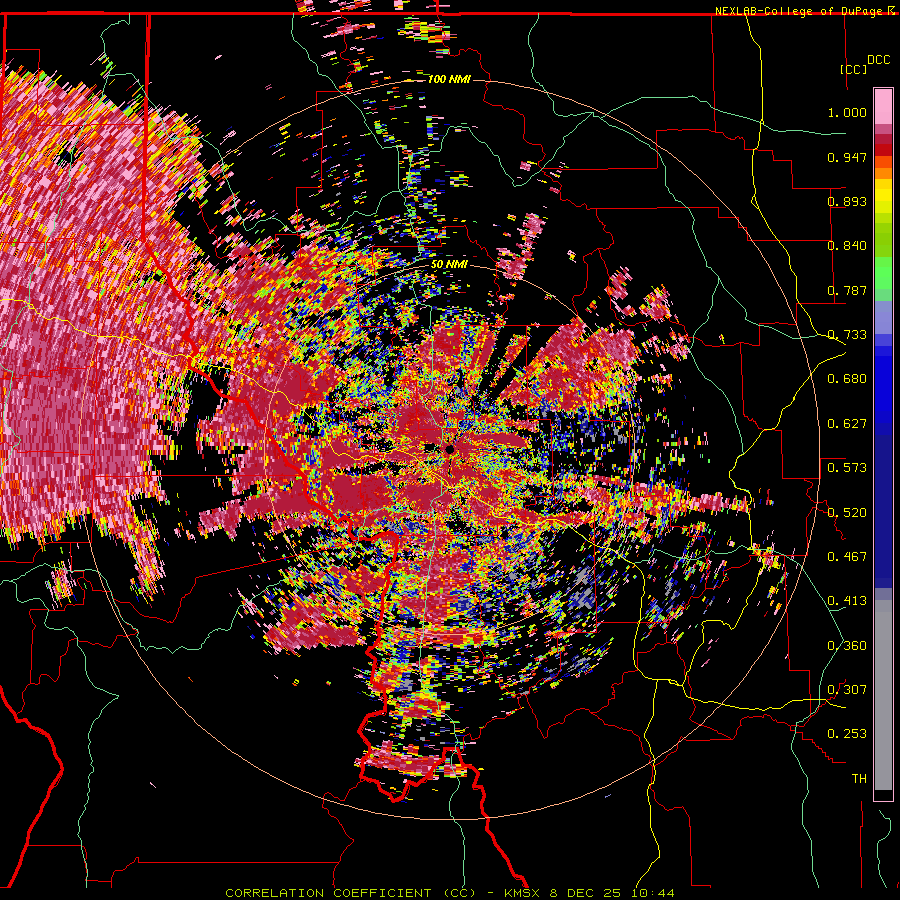Click the 0.573 scale value
The height and width of the screenshot is (900, 900).
[847, 467]
